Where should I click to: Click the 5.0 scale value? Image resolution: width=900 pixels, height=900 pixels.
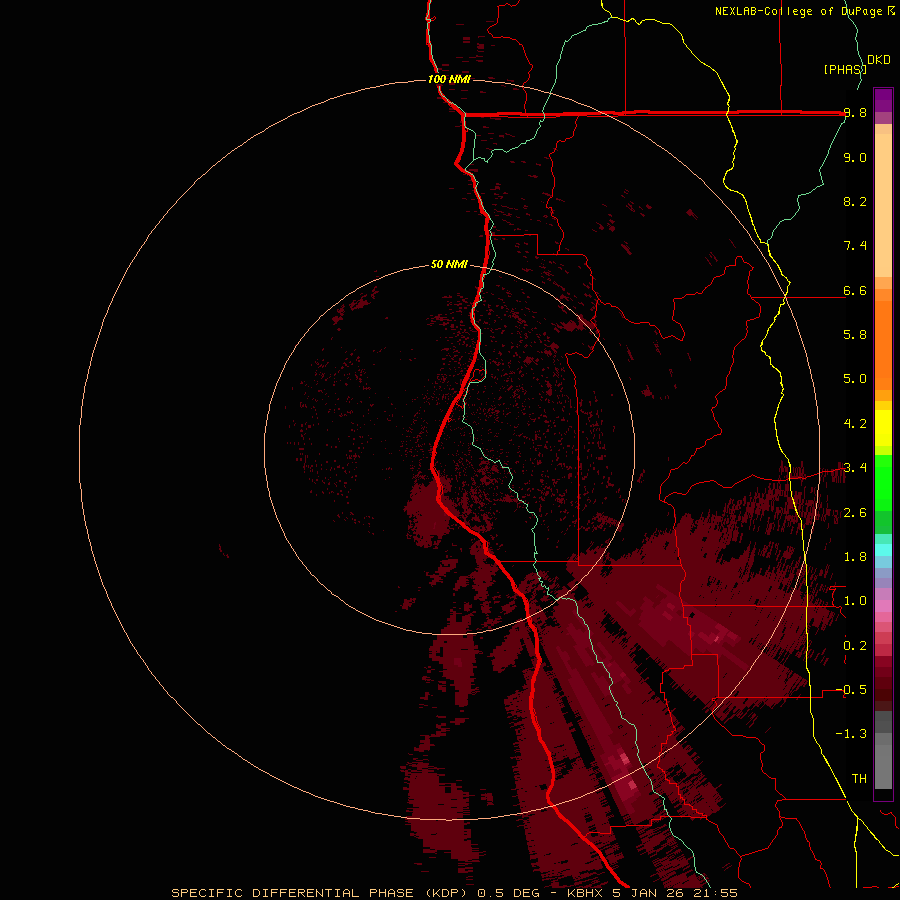click(855, 379)
